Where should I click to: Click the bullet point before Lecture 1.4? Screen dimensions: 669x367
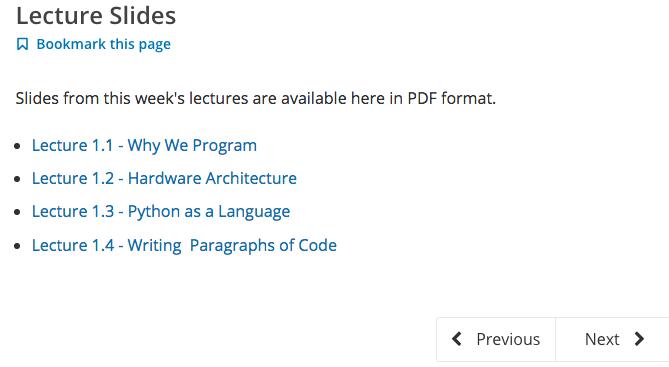[x=17, y=246]
